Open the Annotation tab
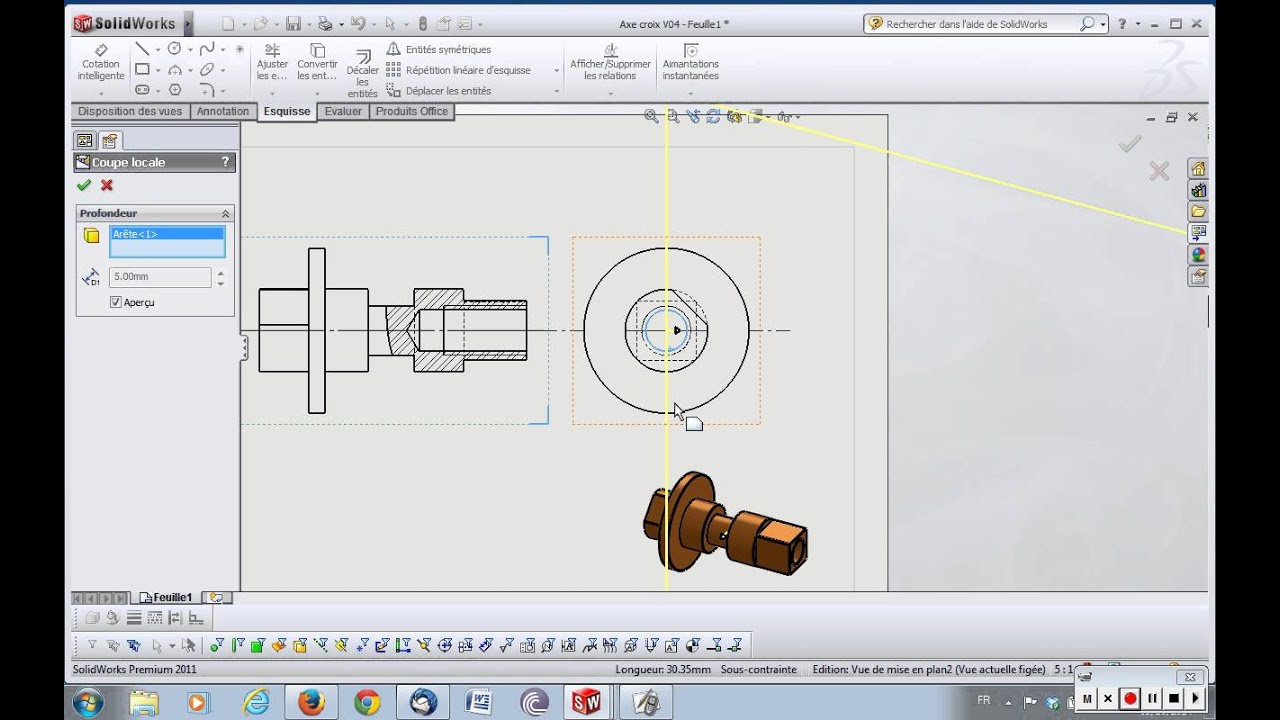Image resolution: width=1280 pixels, height=720 pixels. 223,111
